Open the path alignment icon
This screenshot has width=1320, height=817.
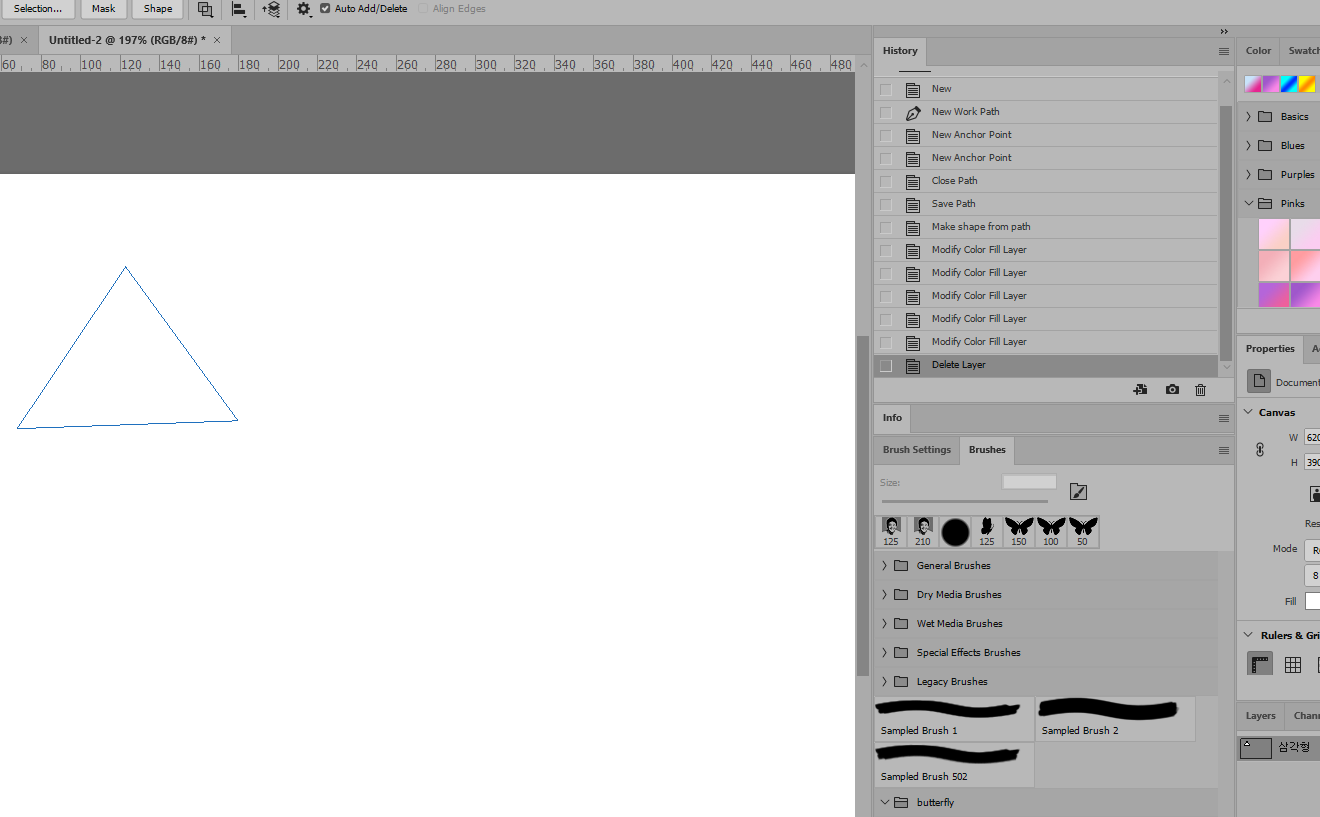coord(239,9)
